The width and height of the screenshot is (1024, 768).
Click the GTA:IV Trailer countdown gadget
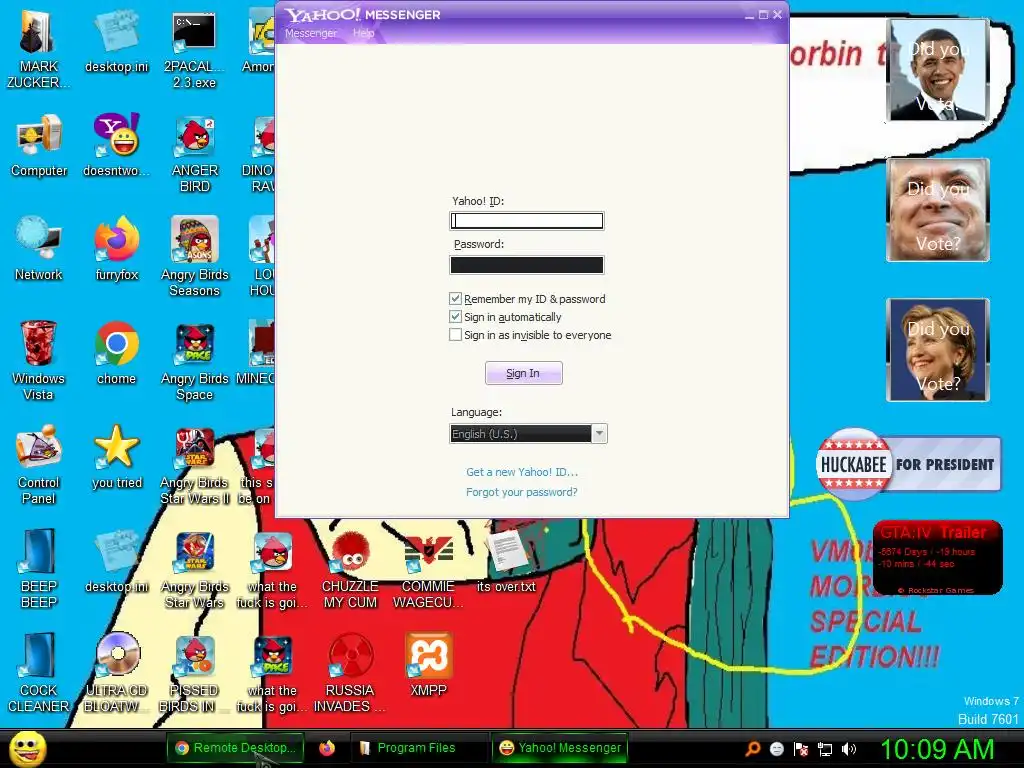[937, 557]
